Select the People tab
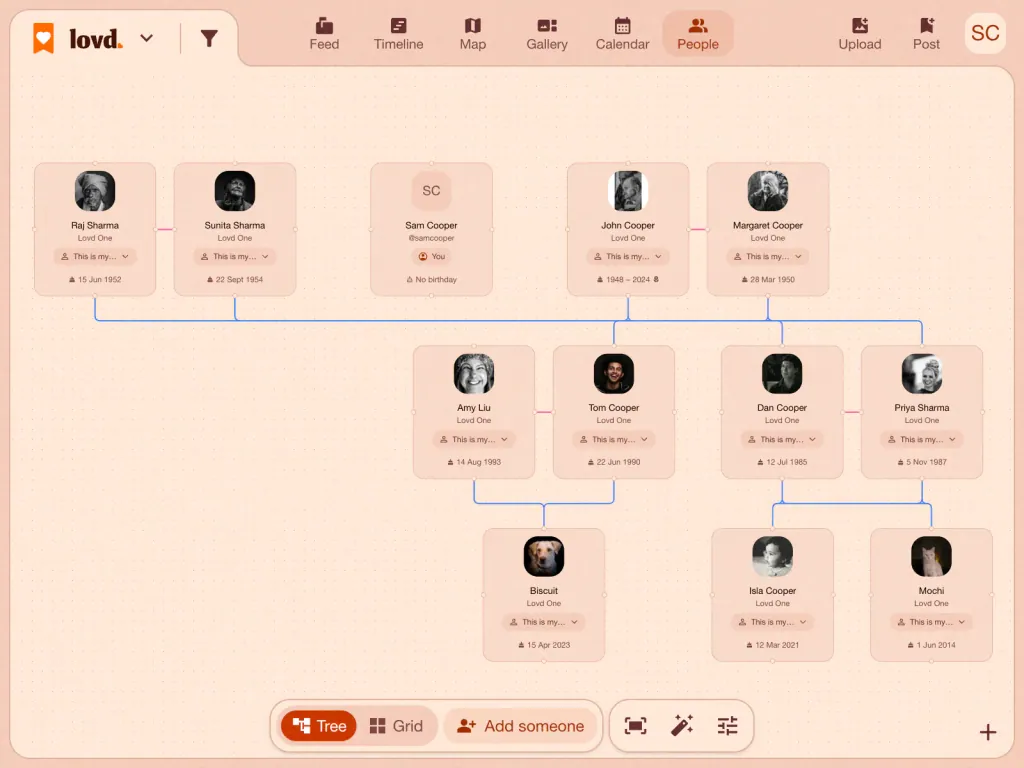1024x768 pixels. [x=697, y=35]
